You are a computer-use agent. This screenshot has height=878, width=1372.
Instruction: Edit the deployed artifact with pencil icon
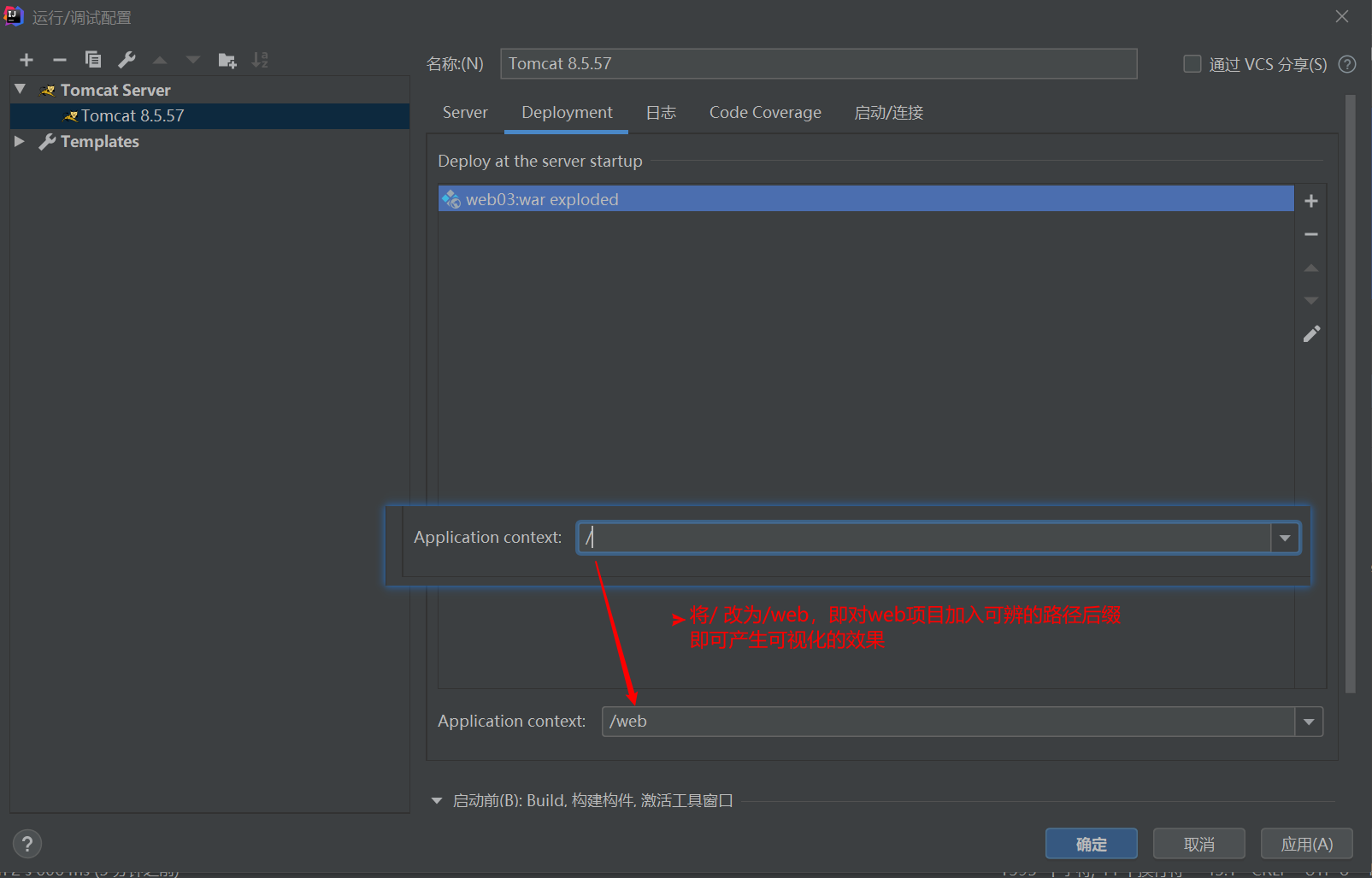(x=1310, y=333)
